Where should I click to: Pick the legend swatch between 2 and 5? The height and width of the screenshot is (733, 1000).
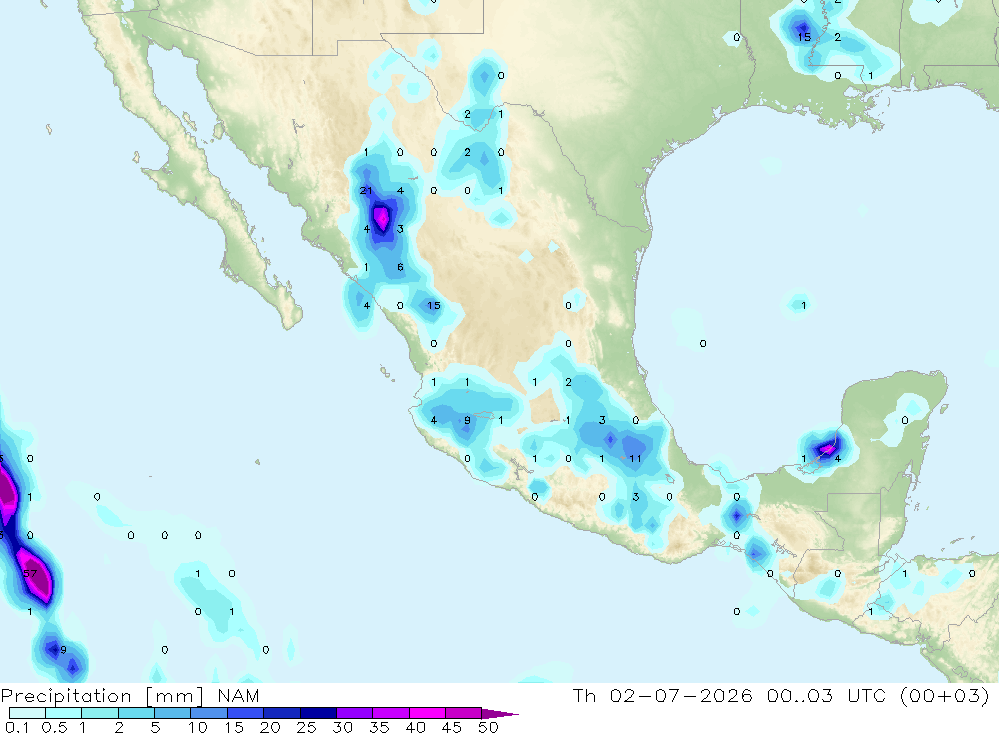(x=136, y=713)
